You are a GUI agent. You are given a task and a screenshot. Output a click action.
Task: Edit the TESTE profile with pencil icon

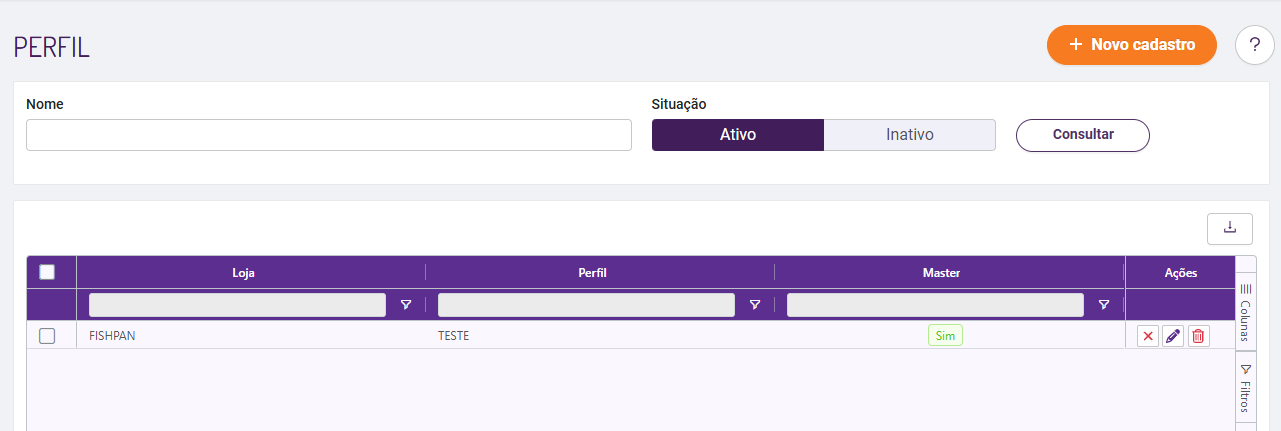pyautogui.click(x=1173, y=336)
